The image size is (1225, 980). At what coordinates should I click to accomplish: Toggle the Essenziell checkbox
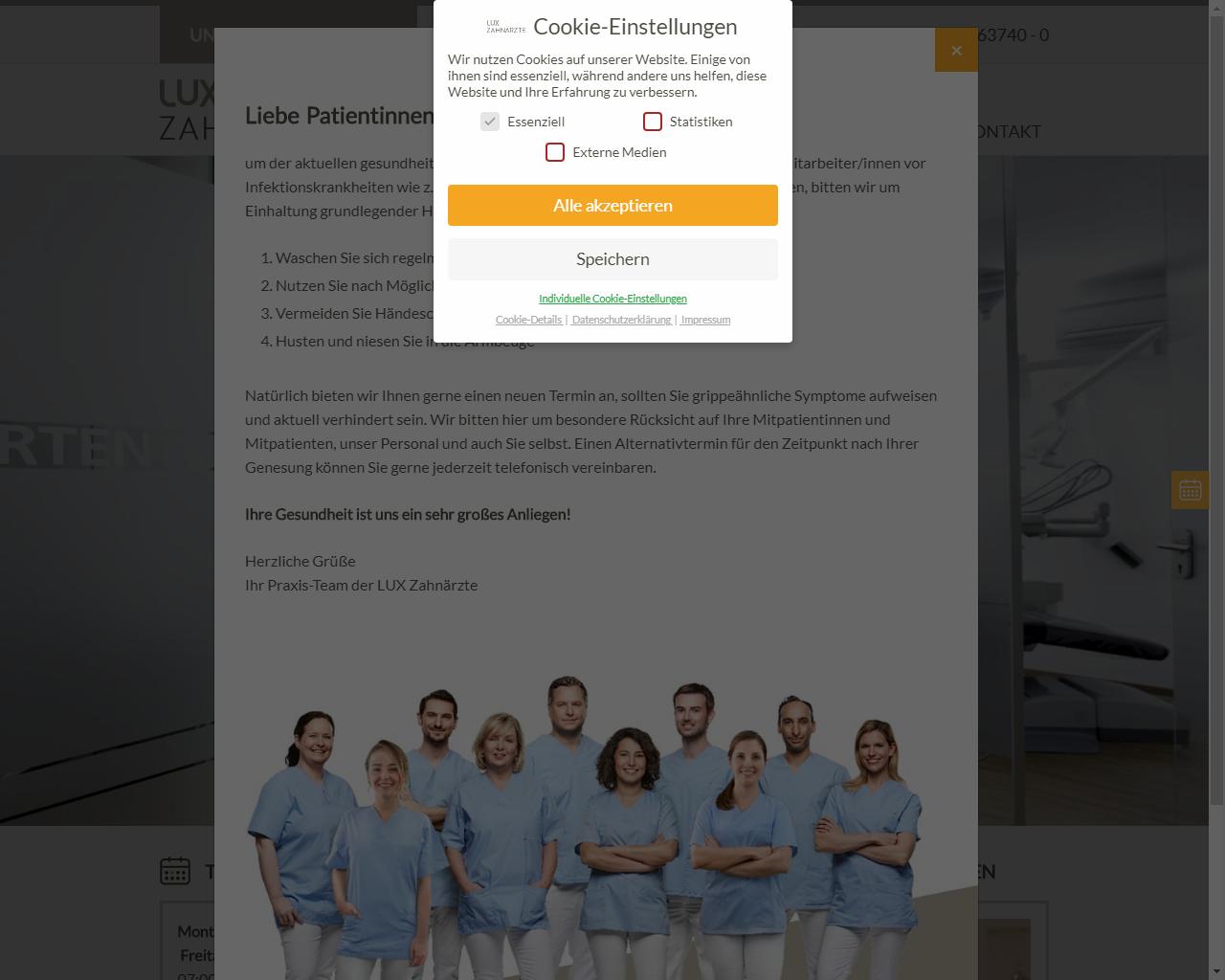click(490, 122)
